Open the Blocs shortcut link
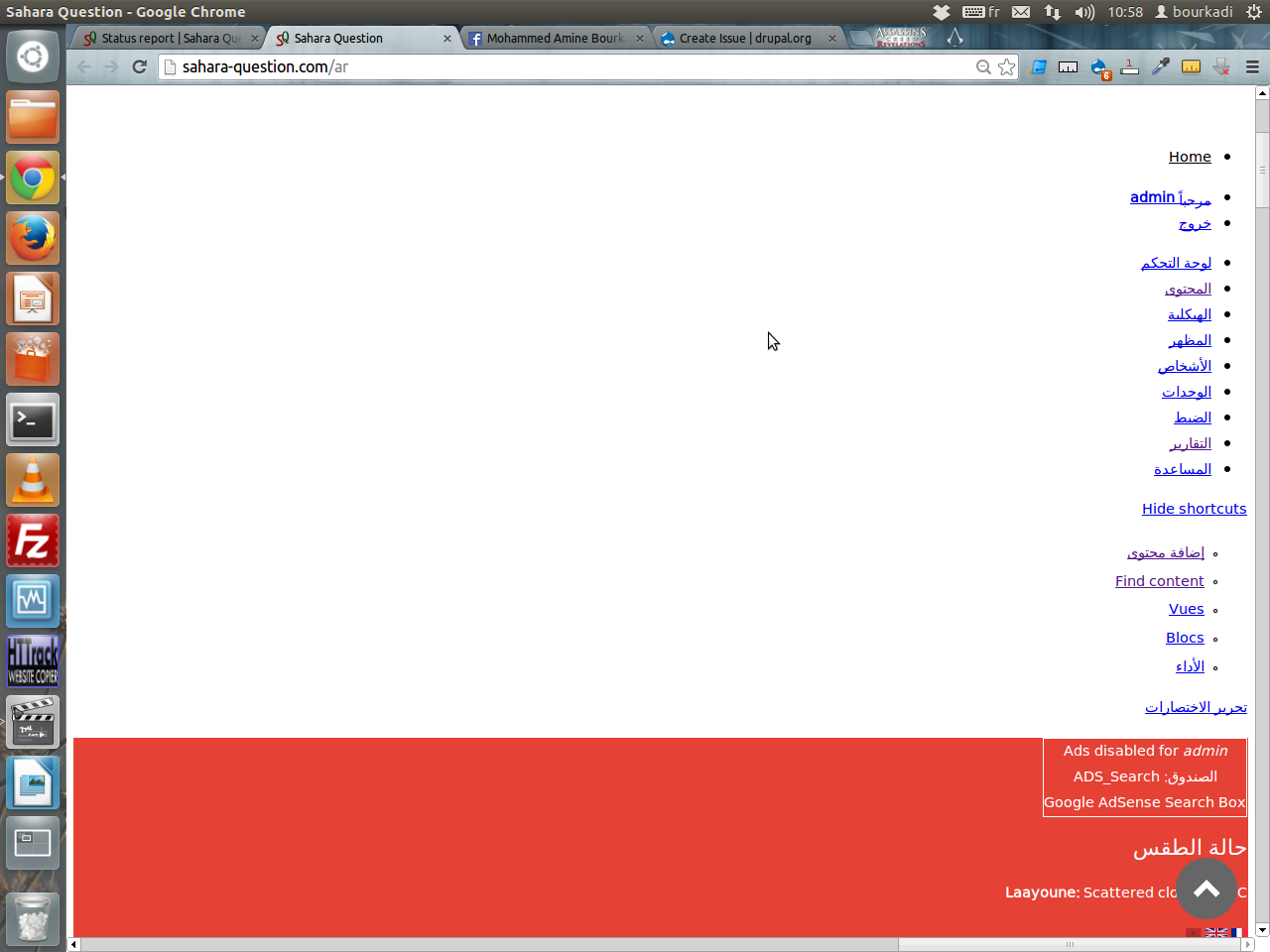 (1185, 638)
